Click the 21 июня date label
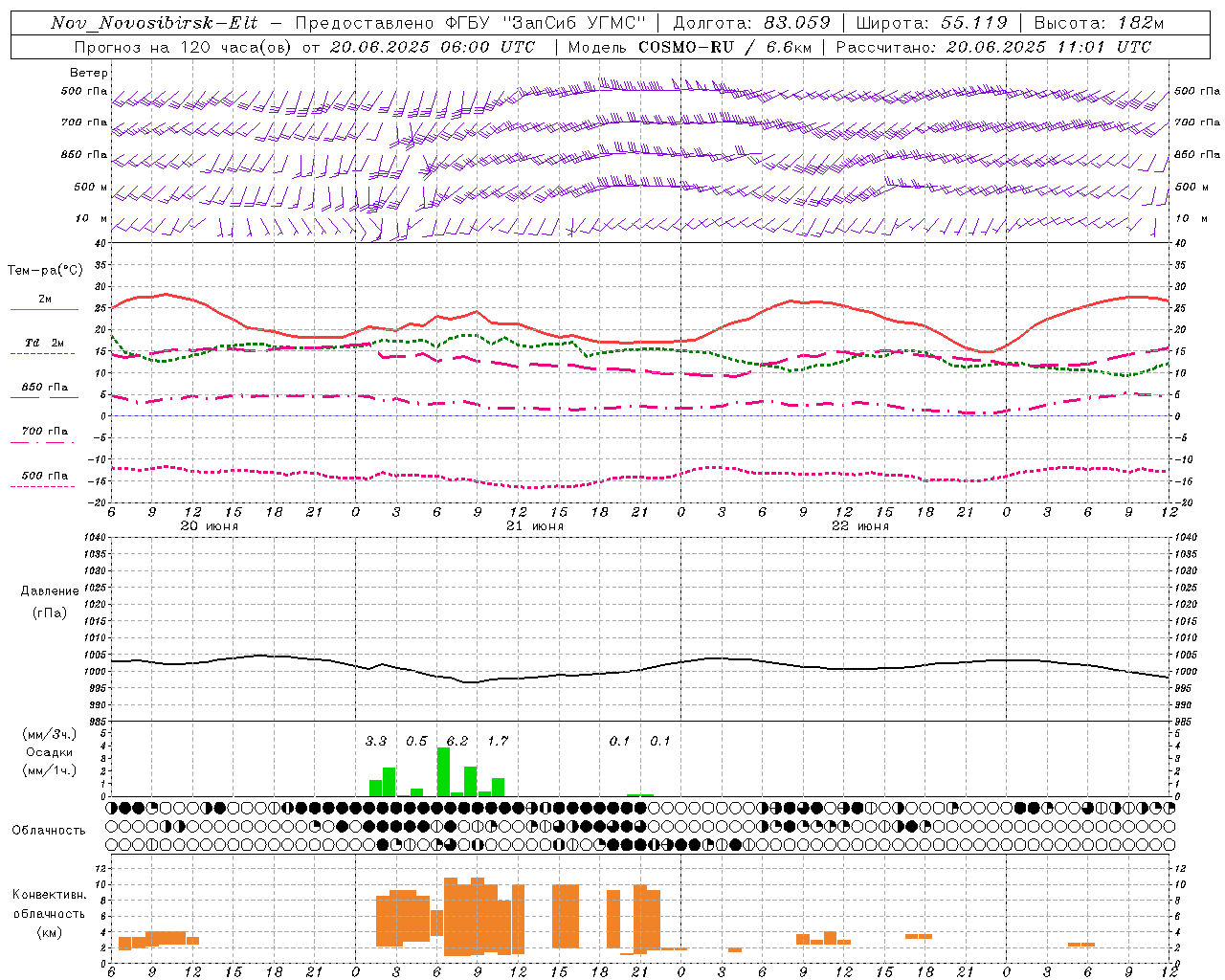The width and height of the screenshot is (1225, 980). [x=535, y=526]
